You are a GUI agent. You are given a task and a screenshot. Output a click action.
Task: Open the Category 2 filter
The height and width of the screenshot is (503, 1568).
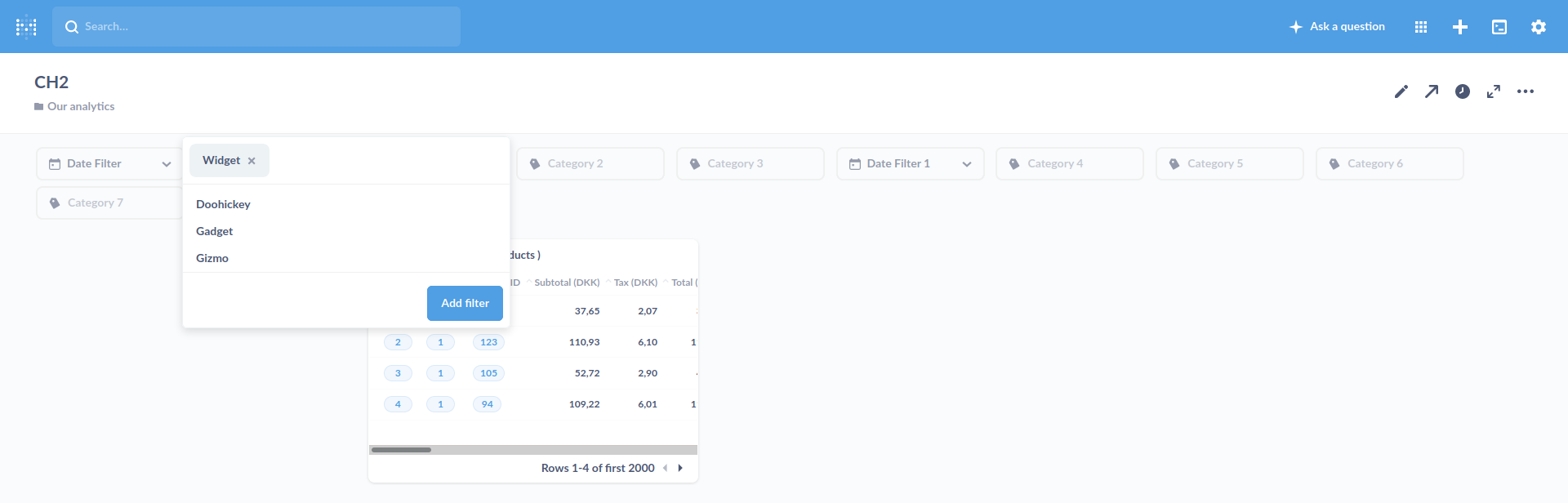pyautogui.click(x=590, y=164)
